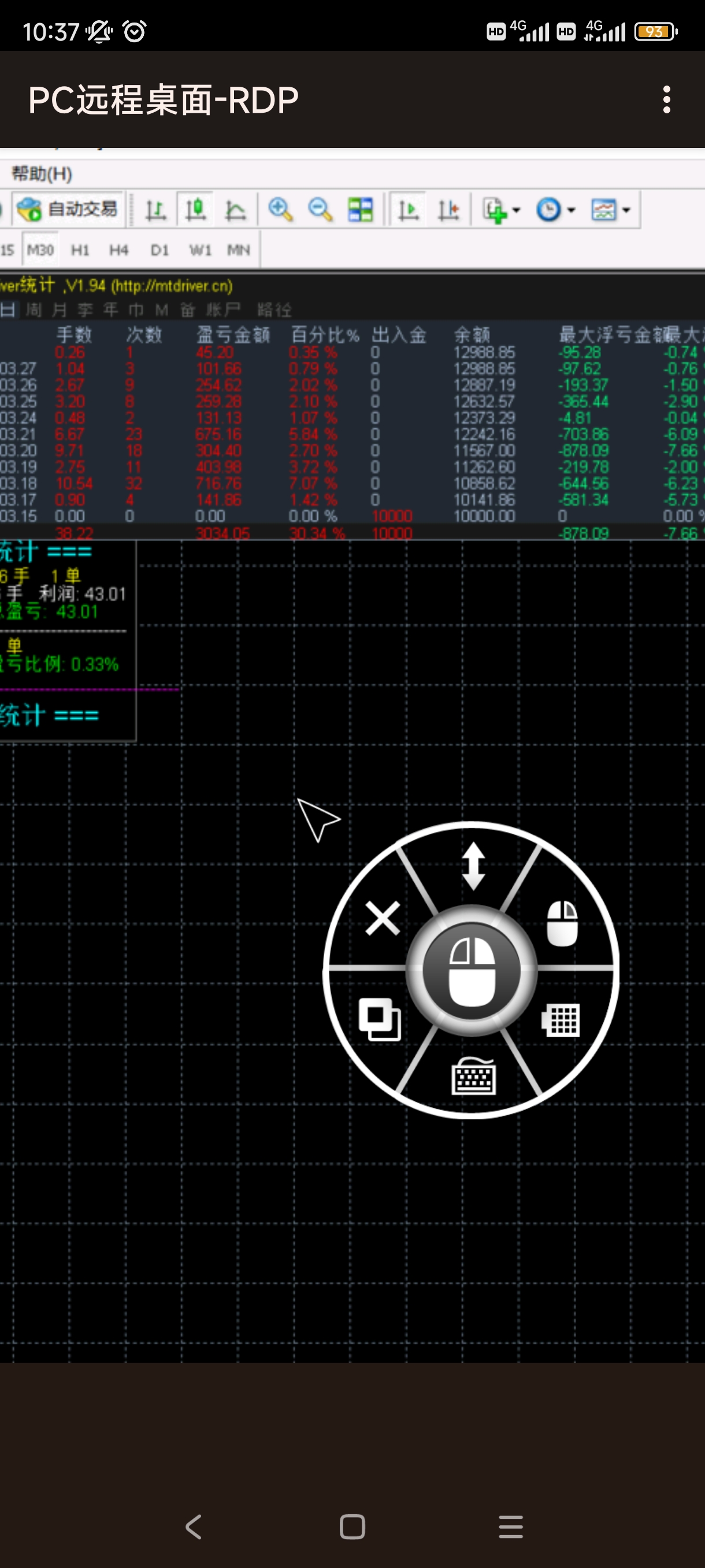Viewport: 705px width, 1568px height.
Task: Select the 季 quarterly statistics tab
Action: pos(85,310)
